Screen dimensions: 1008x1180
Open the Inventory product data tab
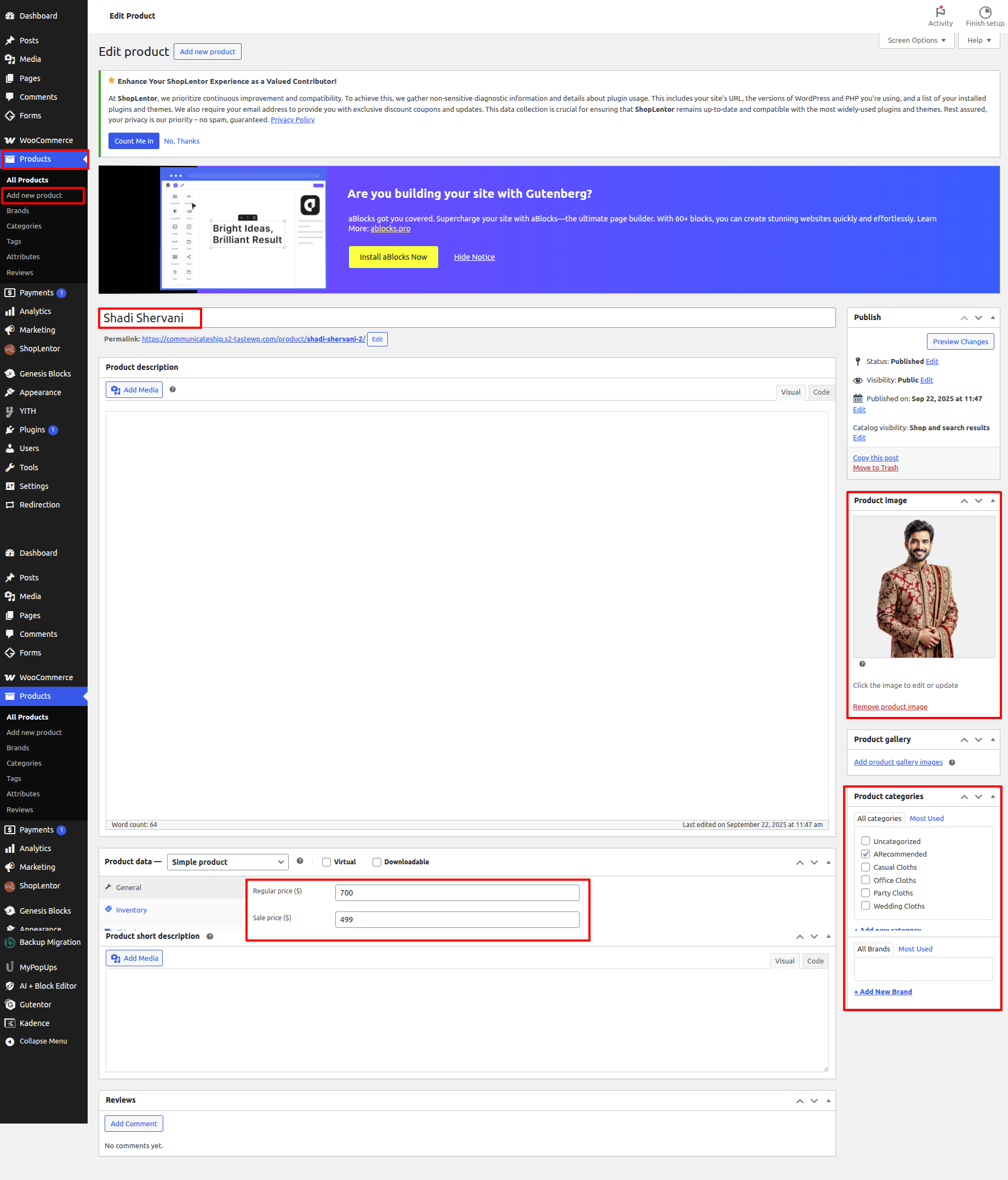click(x=131, y=910)
